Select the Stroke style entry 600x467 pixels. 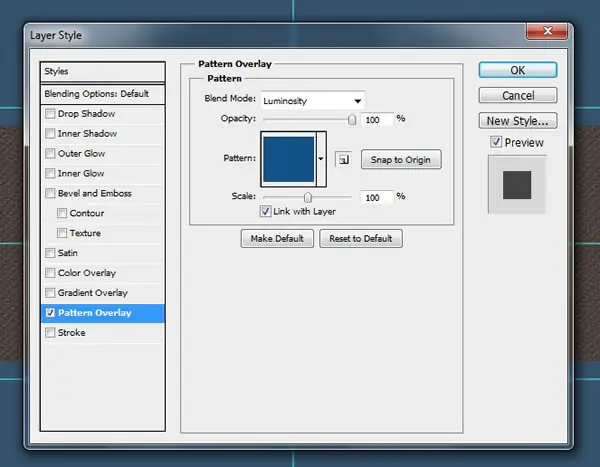point(103,333)
